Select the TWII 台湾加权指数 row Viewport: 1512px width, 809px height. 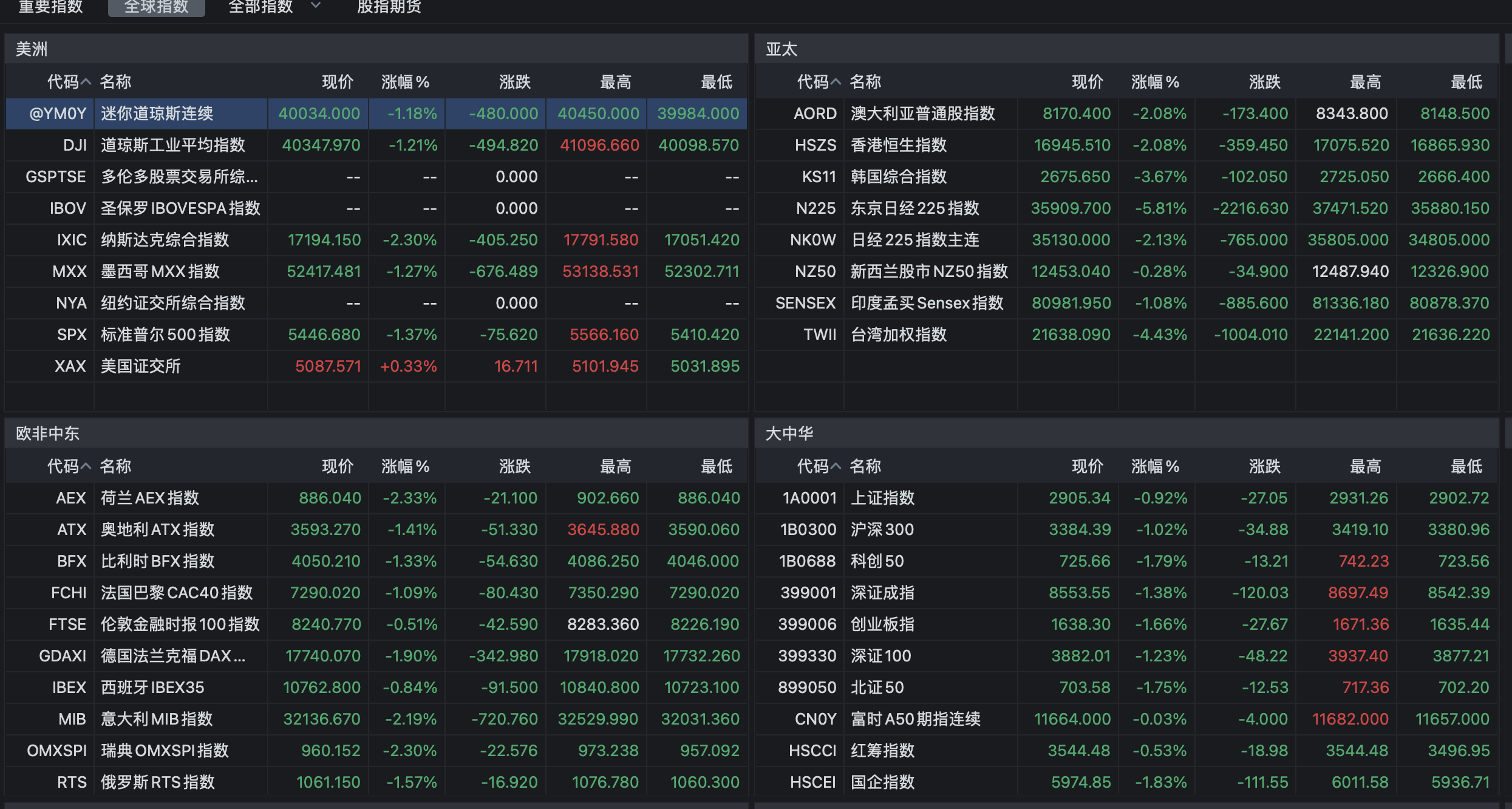click(x=1127, y=335)
